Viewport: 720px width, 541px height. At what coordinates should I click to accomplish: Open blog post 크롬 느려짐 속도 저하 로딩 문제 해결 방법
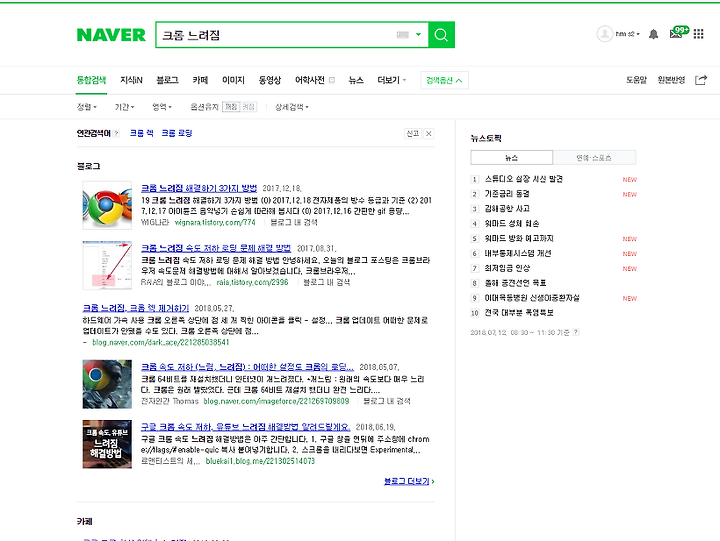pos(216,248)
